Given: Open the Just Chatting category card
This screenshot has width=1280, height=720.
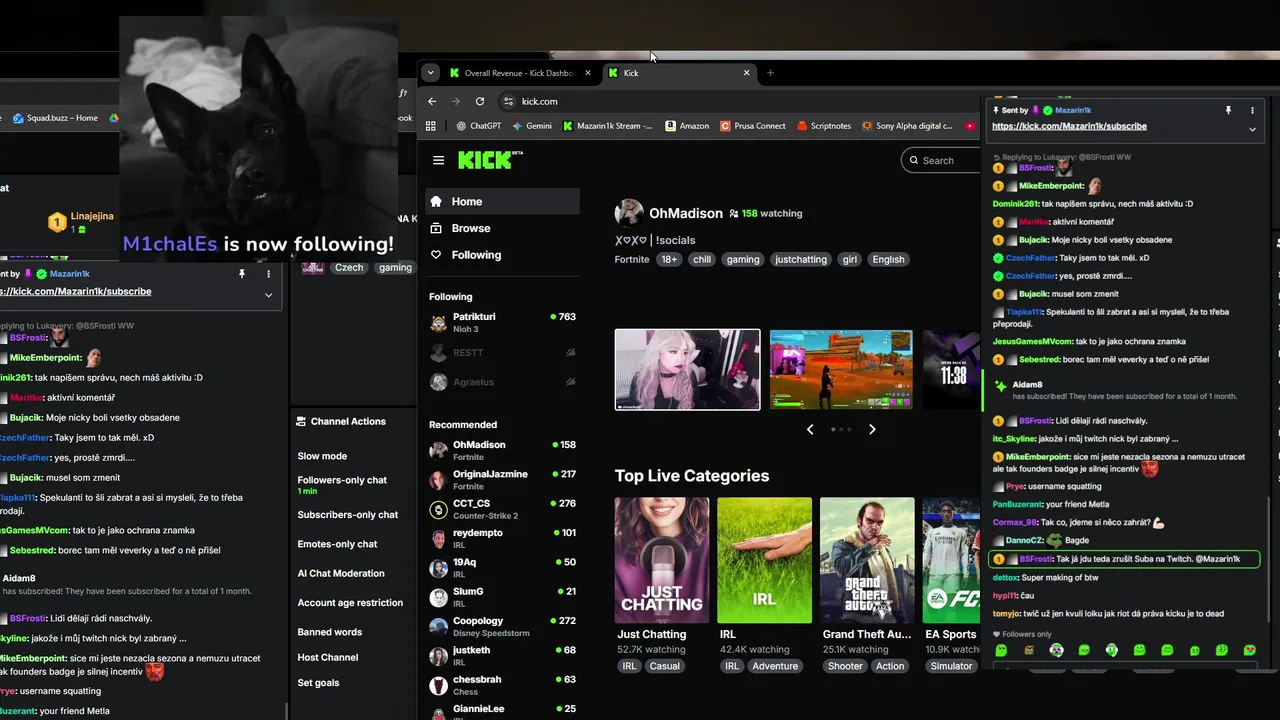Looking at the screenshot, I should 662,560.
